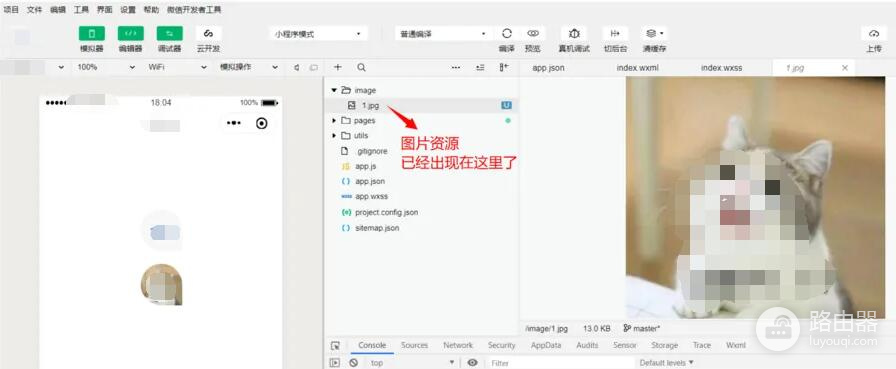Image resolution: width=896 pixels, height=369 pixels.
Task: Click the file panel layout toggle icon
Action: click(503, 67)
